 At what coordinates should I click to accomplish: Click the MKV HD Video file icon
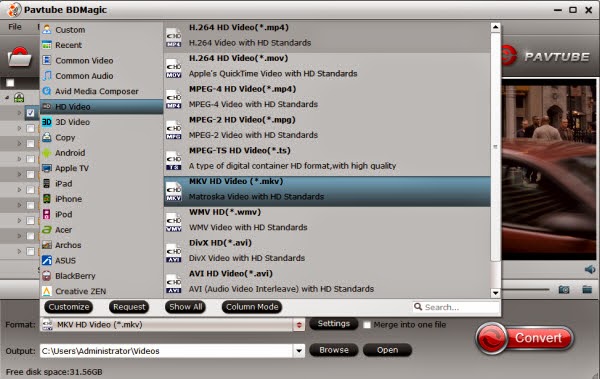pyautogui.click(x=174, y=191)
